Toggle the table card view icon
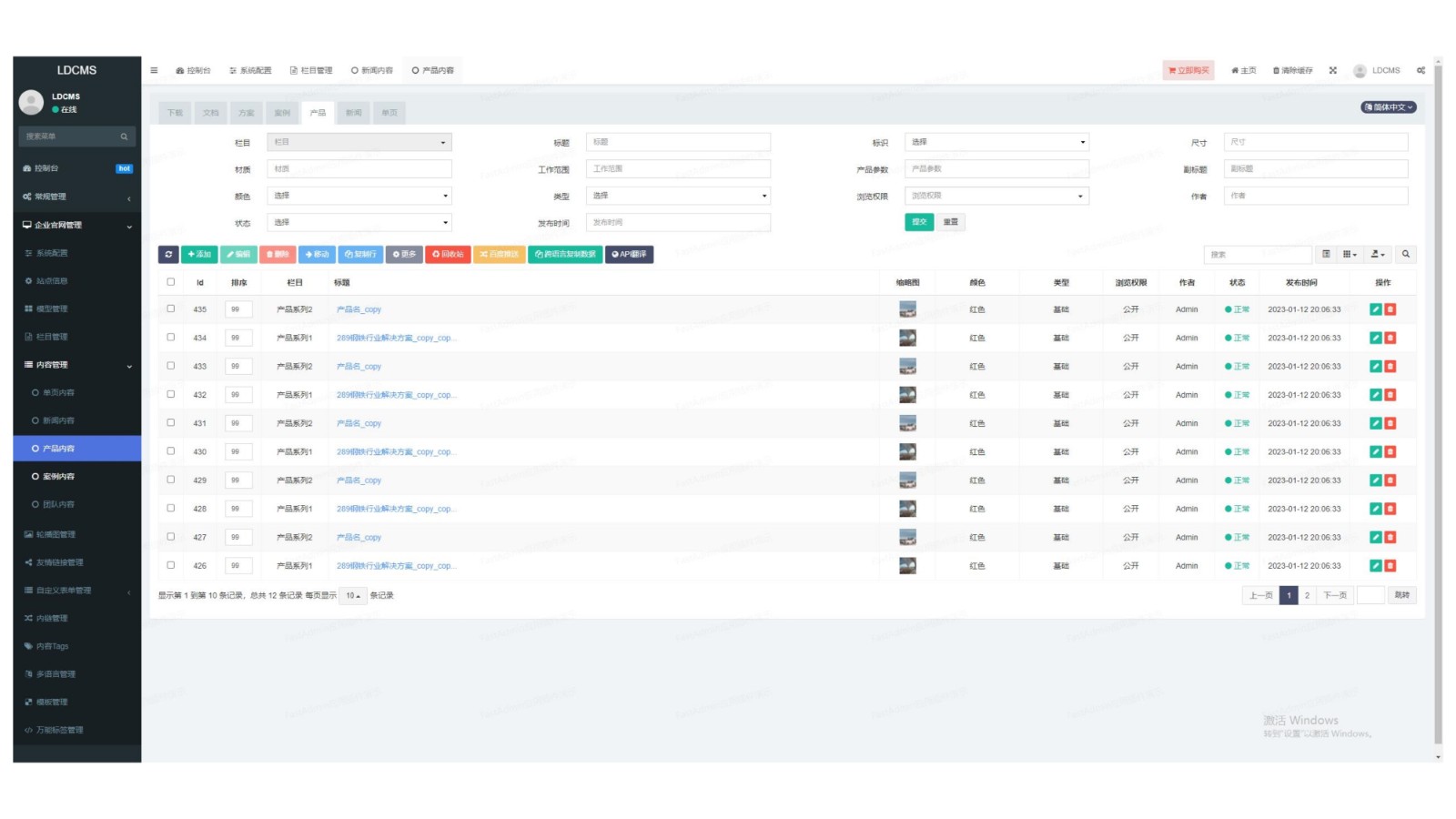 click(x=1326, y=255)
